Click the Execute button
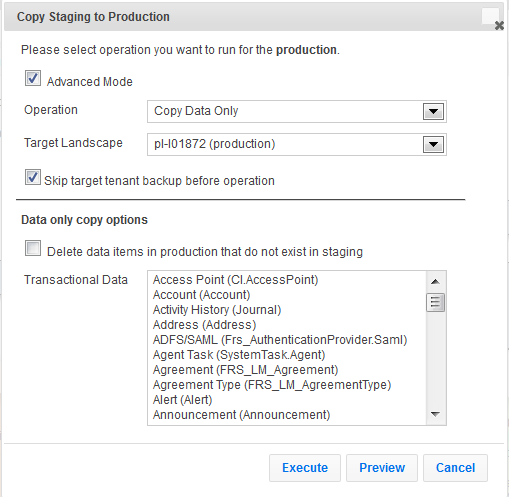Viewport: 509px width, 497px height. click(305, 468)
